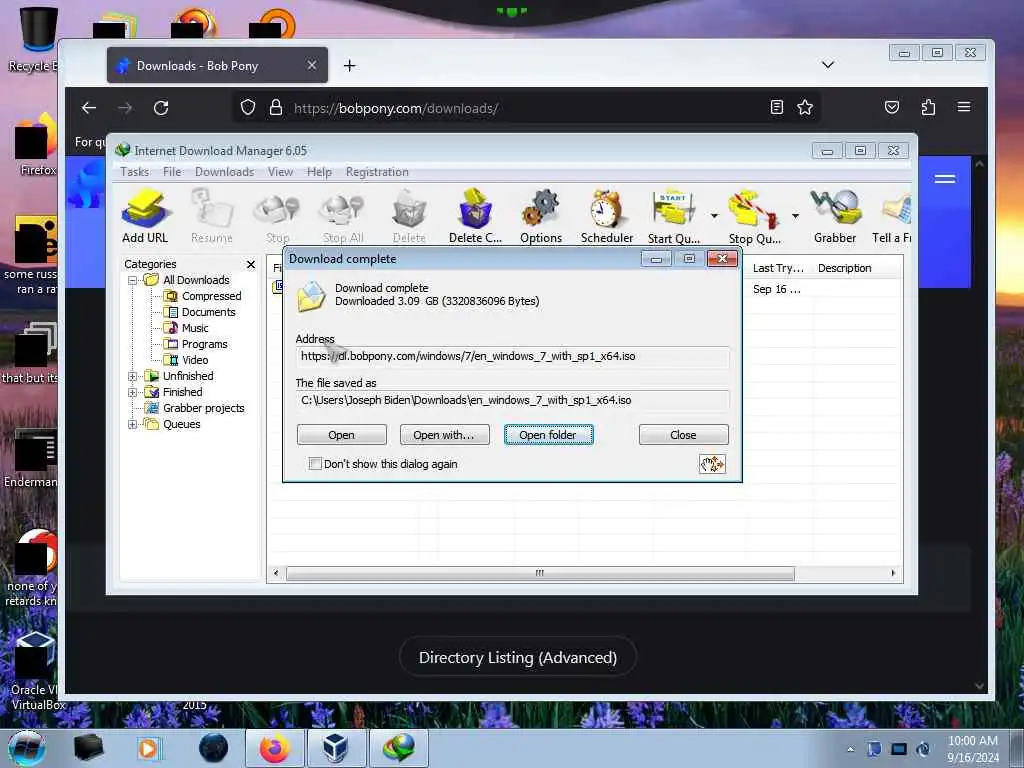The image size is (1024, 768).
Task: Click the file saved as path field
Action: click(513, 400)
